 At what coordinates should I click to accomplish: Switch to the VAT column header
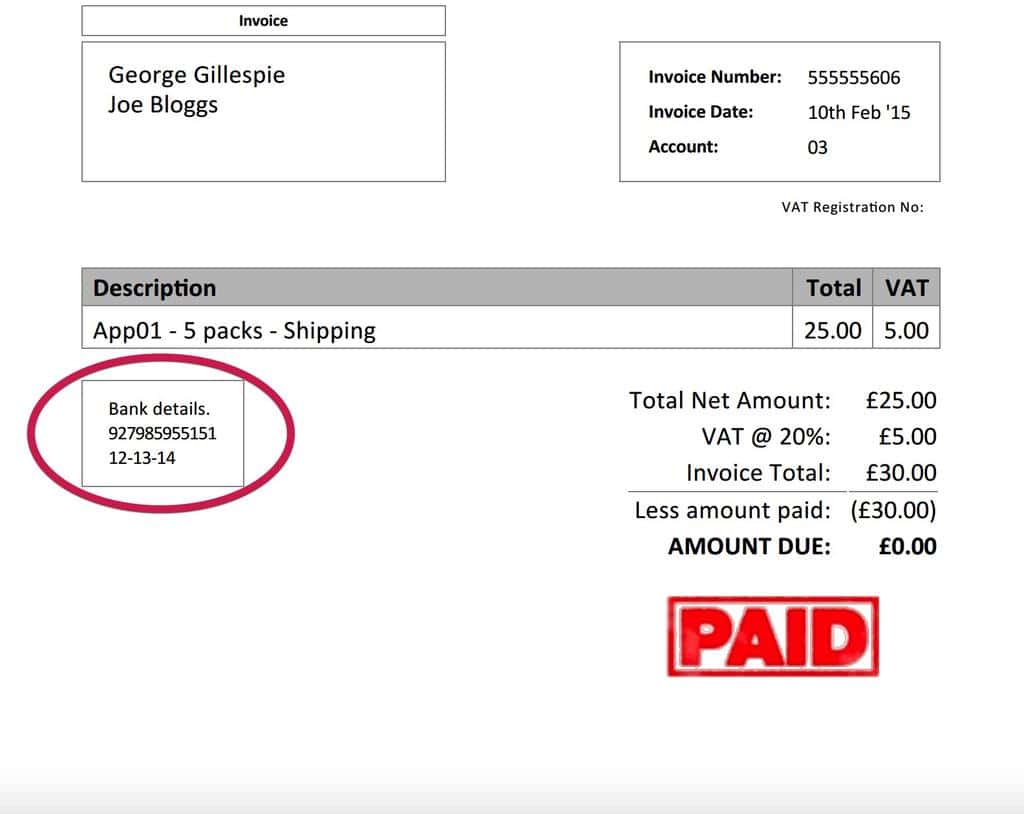(905, 288)
